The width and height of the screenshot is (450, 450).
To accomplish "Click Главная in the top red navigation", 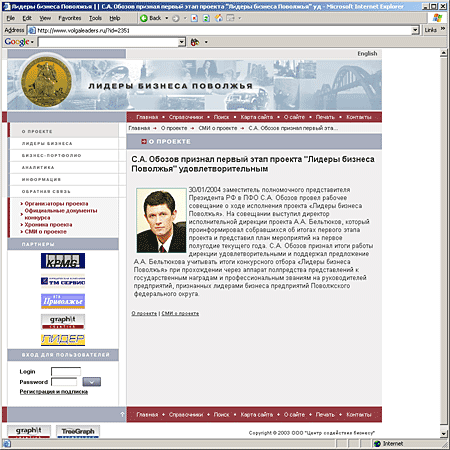I will 147,117.
